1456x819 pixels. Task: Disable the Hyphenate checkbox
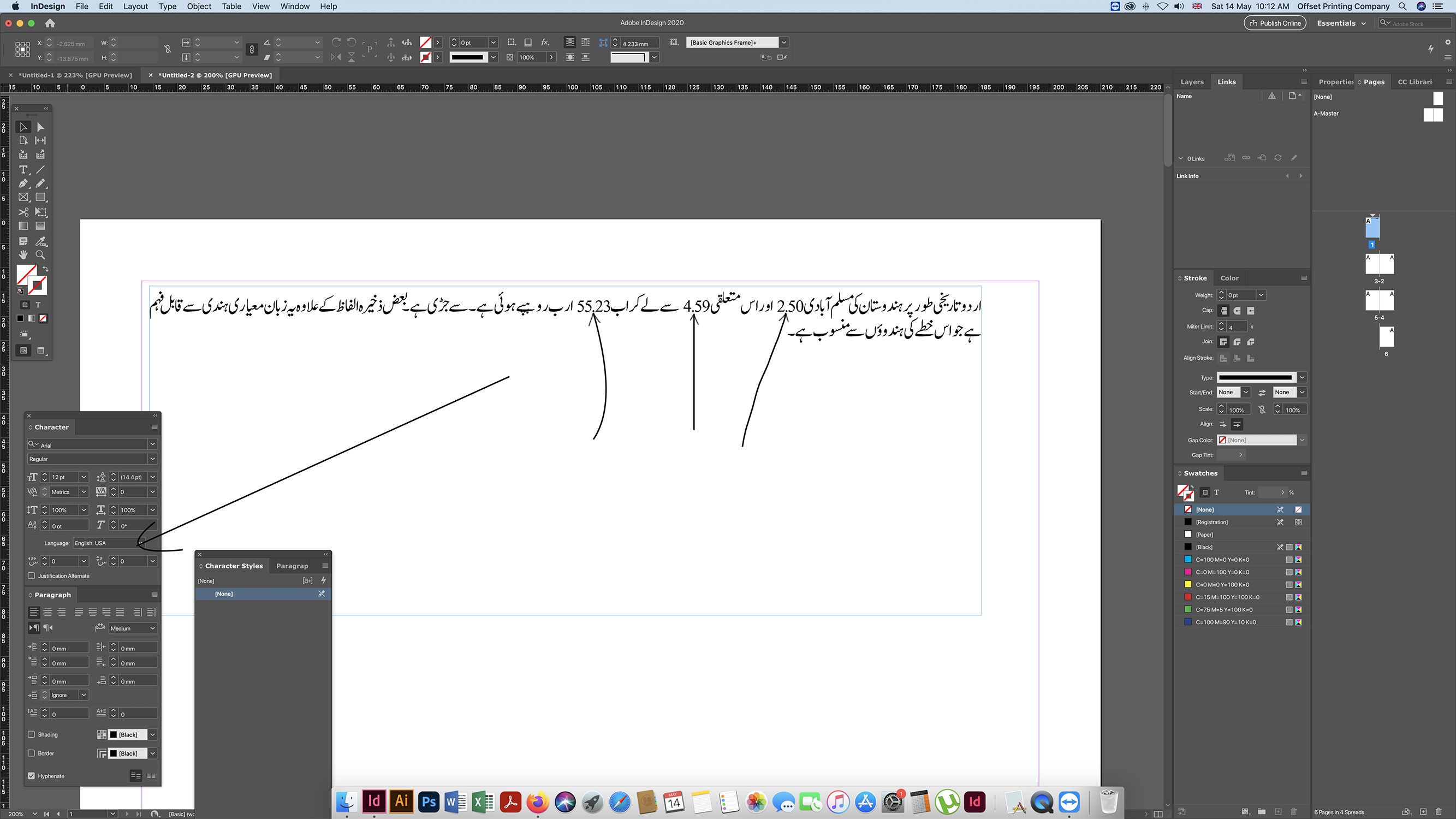coord(31,775)
